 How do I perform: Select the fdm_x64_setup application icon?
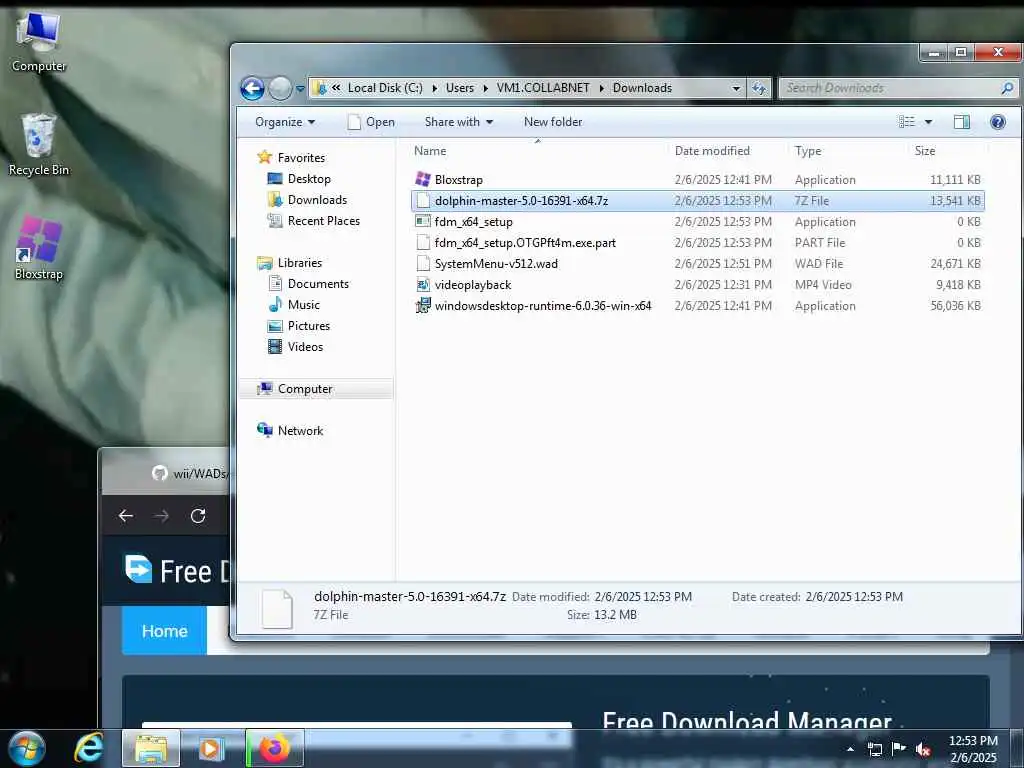(x=423, y=221)
